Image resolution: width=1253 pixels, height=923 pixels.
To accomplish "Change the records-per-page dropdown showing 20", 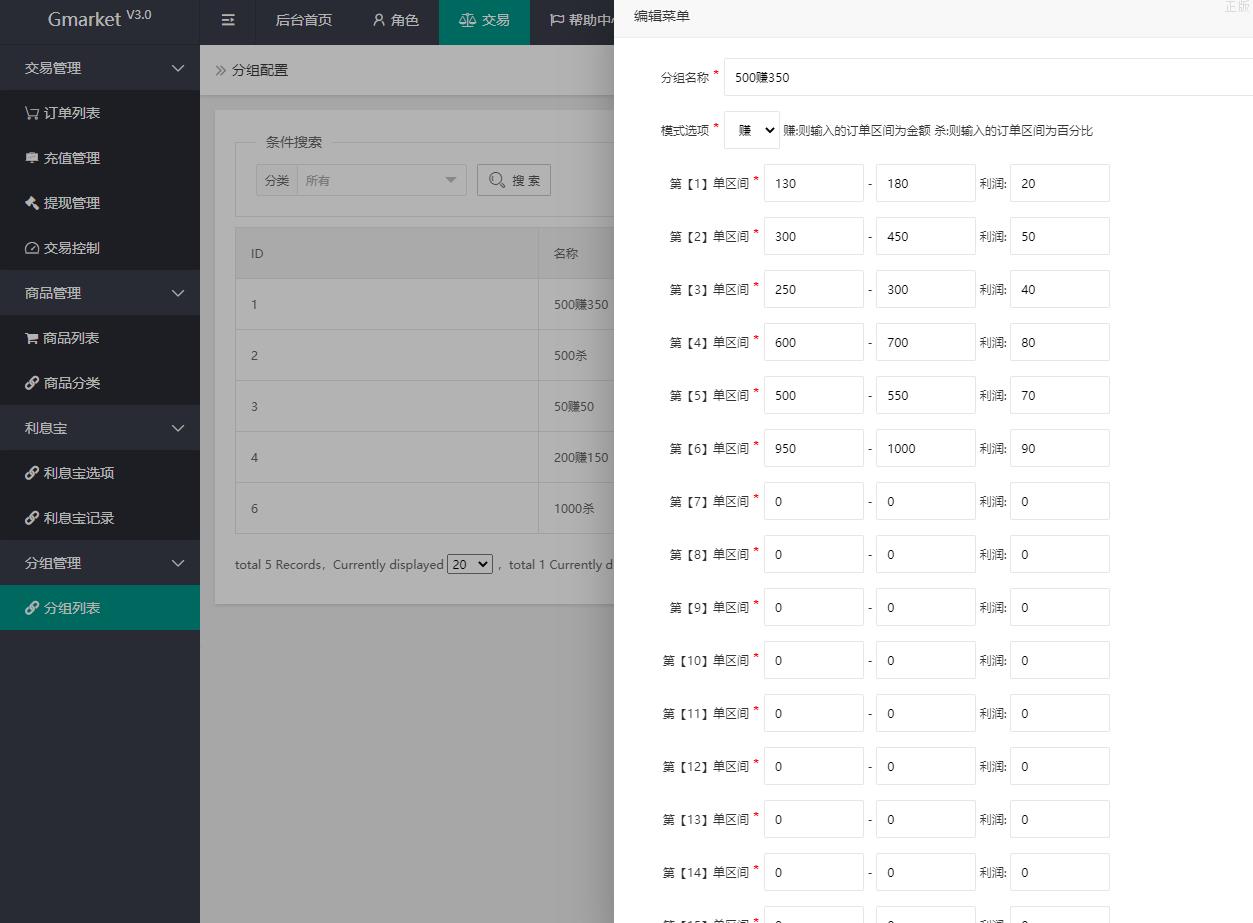I will point(470,564).
